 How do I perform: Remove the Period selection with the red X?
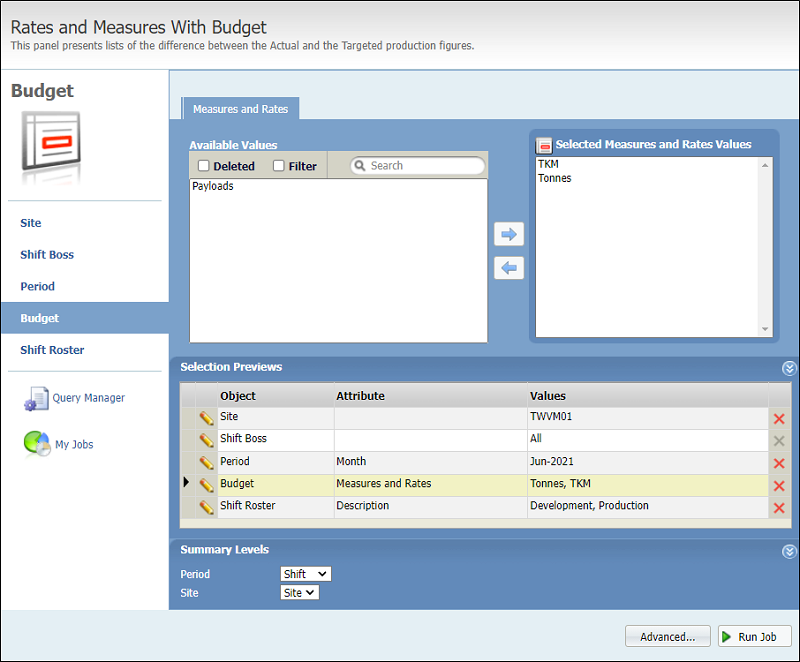click(x=779, y=463)
